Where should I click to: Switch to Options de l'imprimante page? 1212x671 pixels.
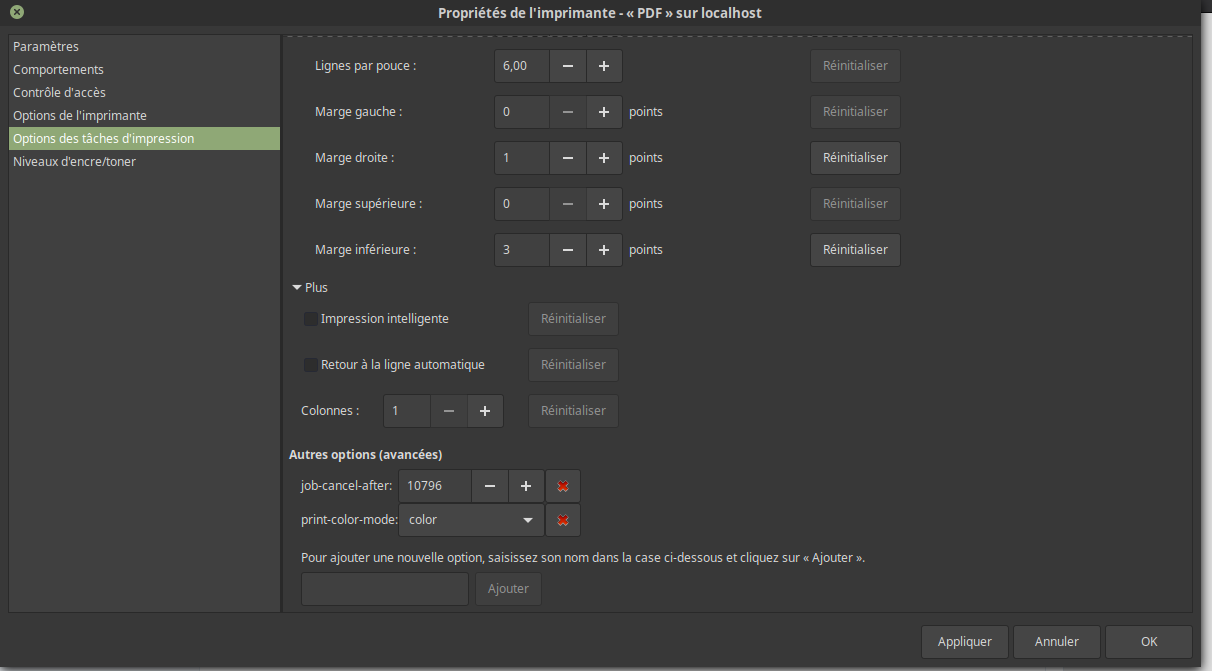[80, 116]
